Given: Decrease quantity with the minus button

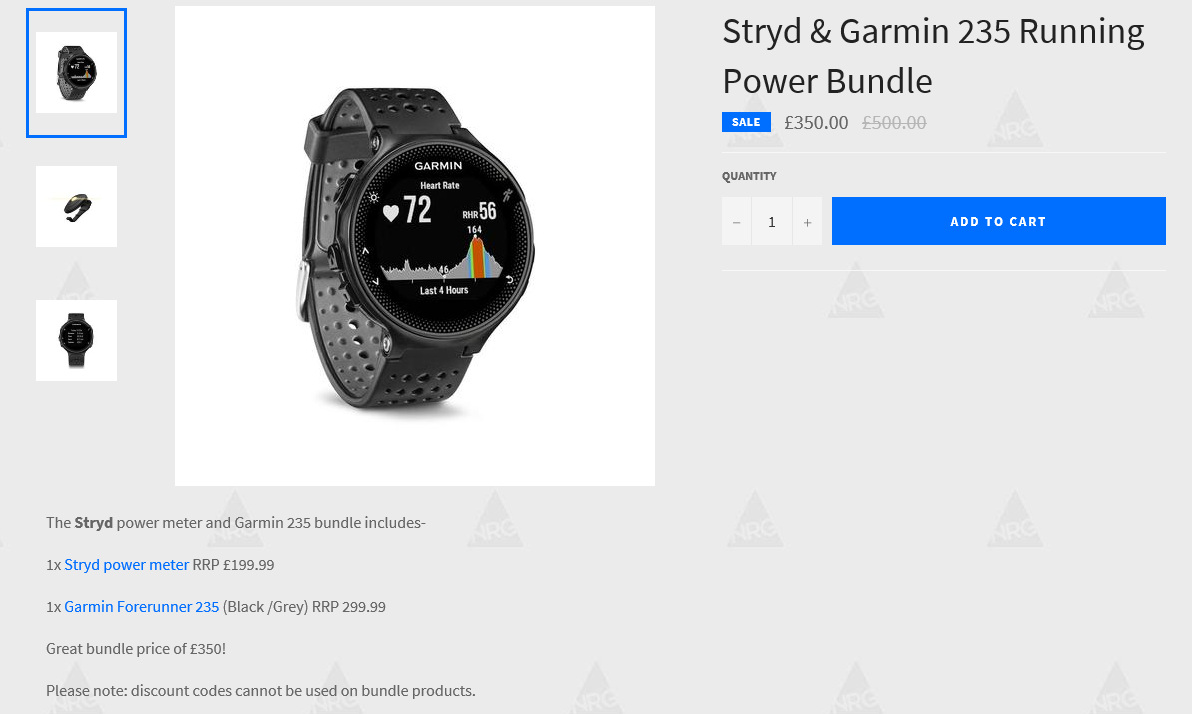Looking at the screenshot, I should (x=736, y=221).
